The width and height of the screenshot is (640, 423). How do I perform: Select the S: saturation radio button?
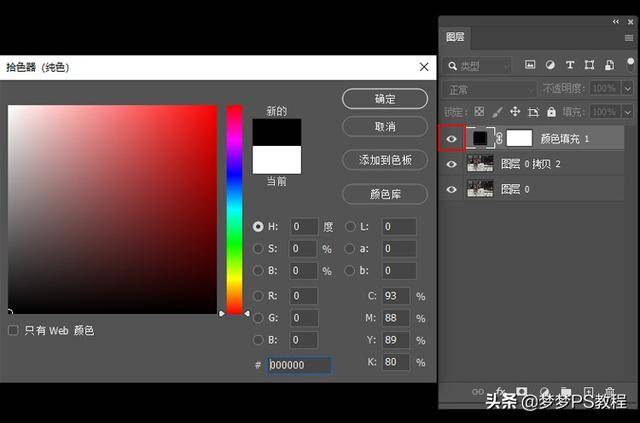point(258,248)
